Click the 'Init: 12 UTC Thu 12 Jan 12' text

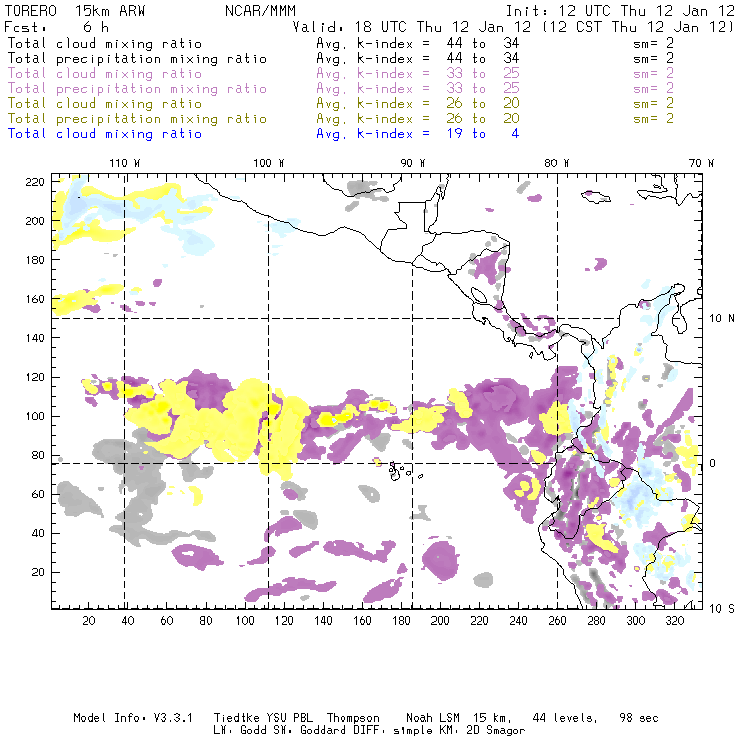[x=620, y=11]
